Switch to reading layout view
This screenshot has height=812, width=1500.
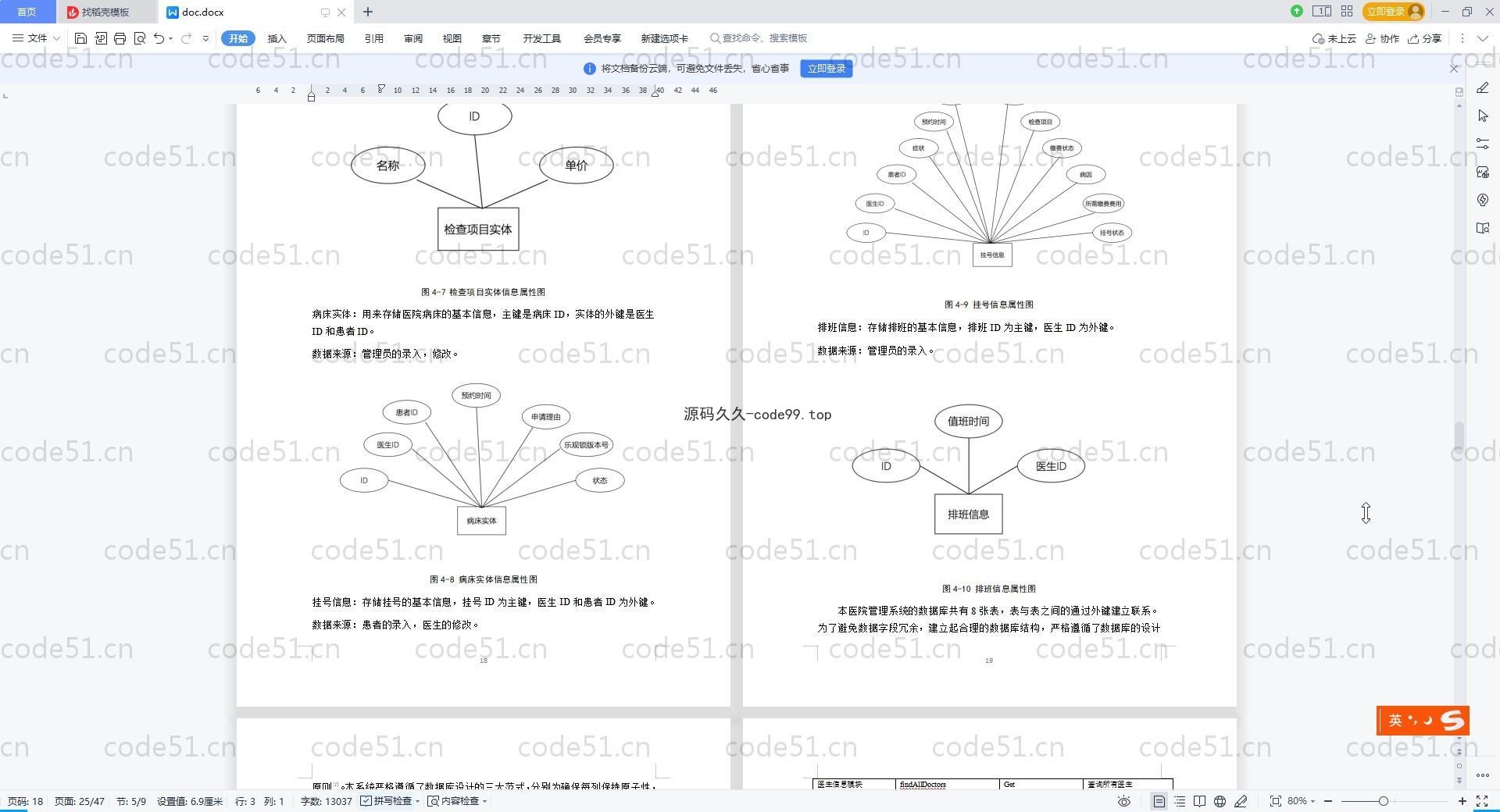[1200, 801]
